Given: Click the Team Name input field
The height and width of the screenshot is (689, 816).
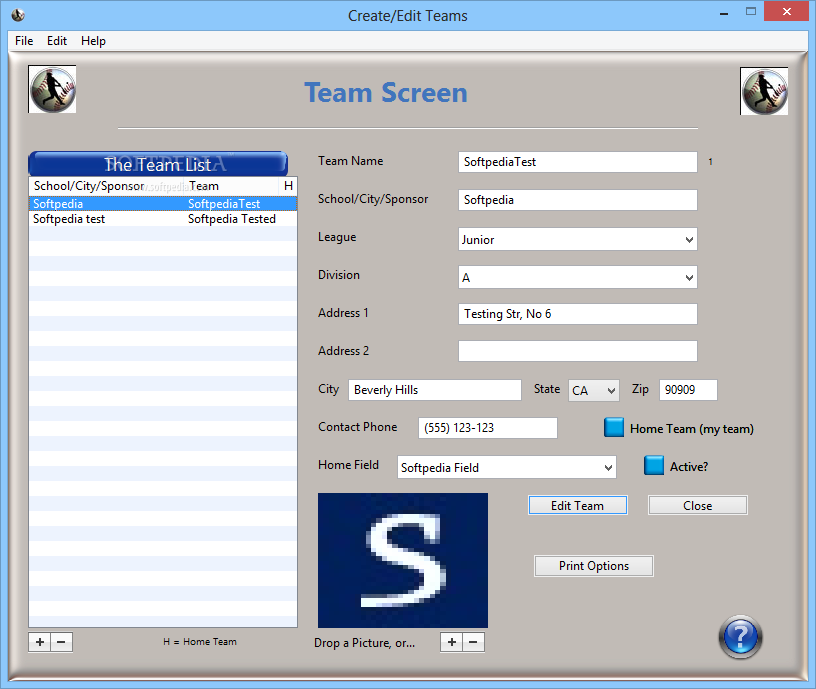Looking at the screenshot, I should (578, 162).
